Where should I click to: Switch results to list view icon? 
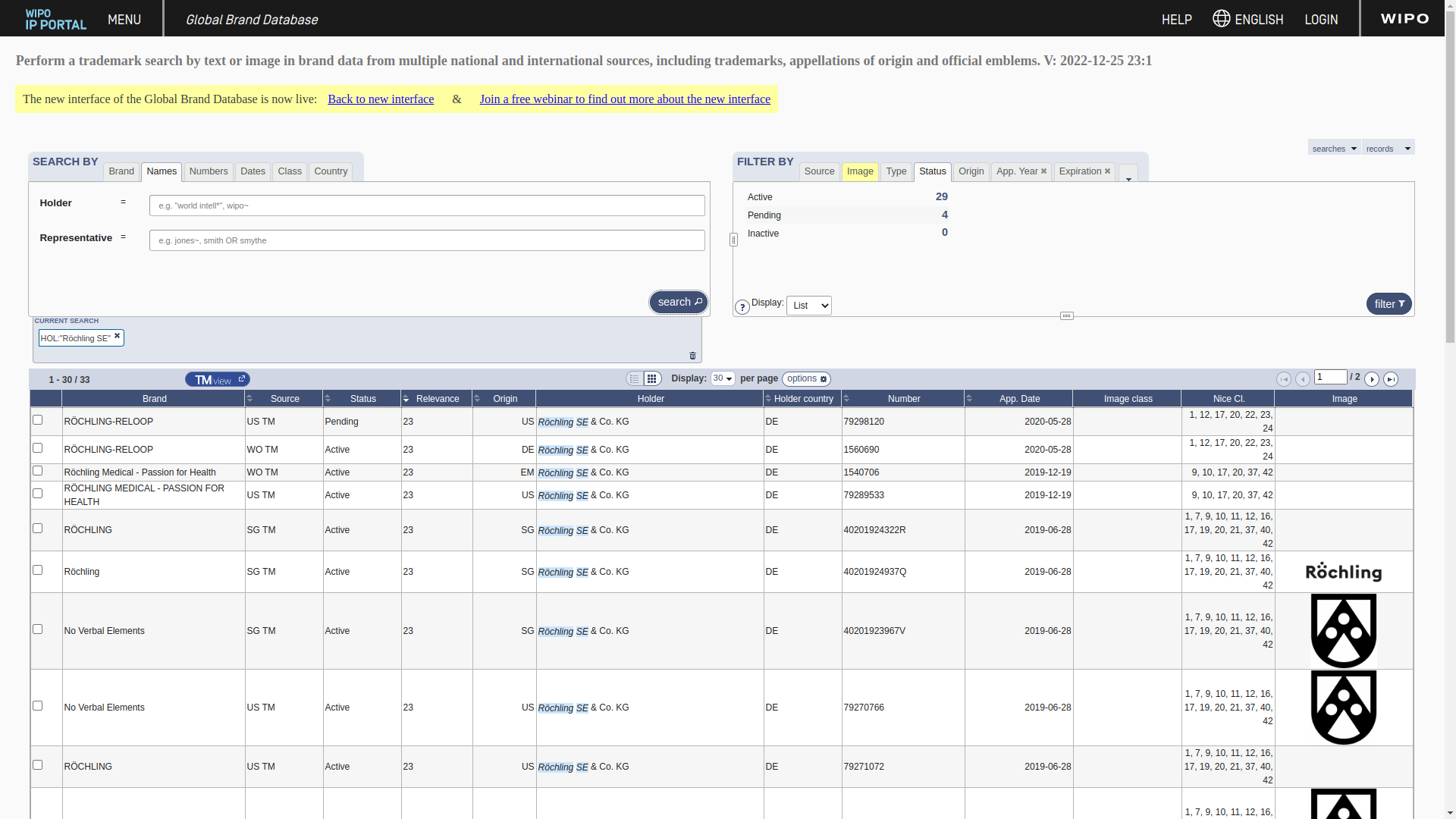click(635, 379)
